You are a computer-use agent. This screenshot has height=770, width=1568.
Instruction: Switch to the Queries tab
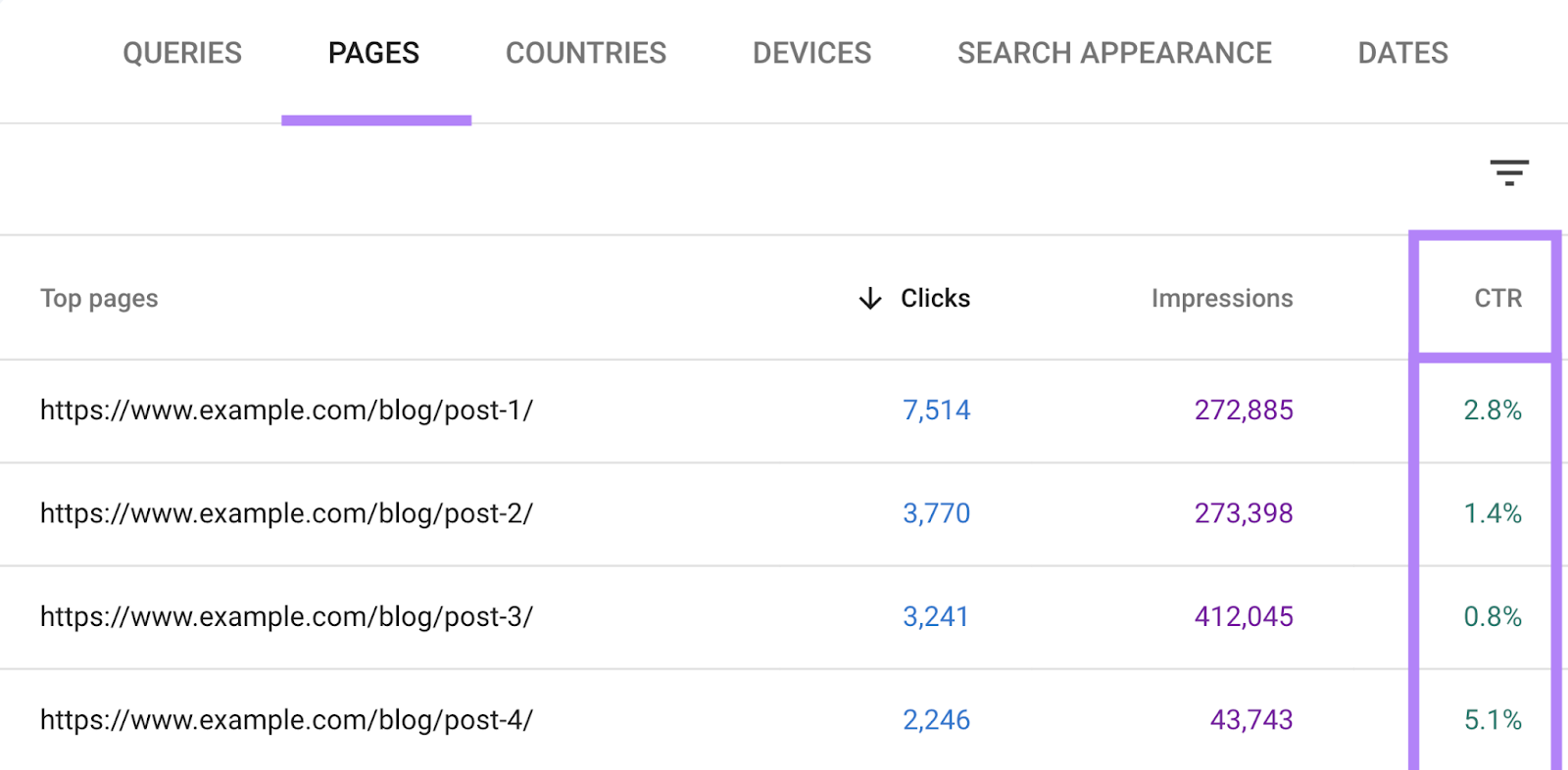point(182,53)
